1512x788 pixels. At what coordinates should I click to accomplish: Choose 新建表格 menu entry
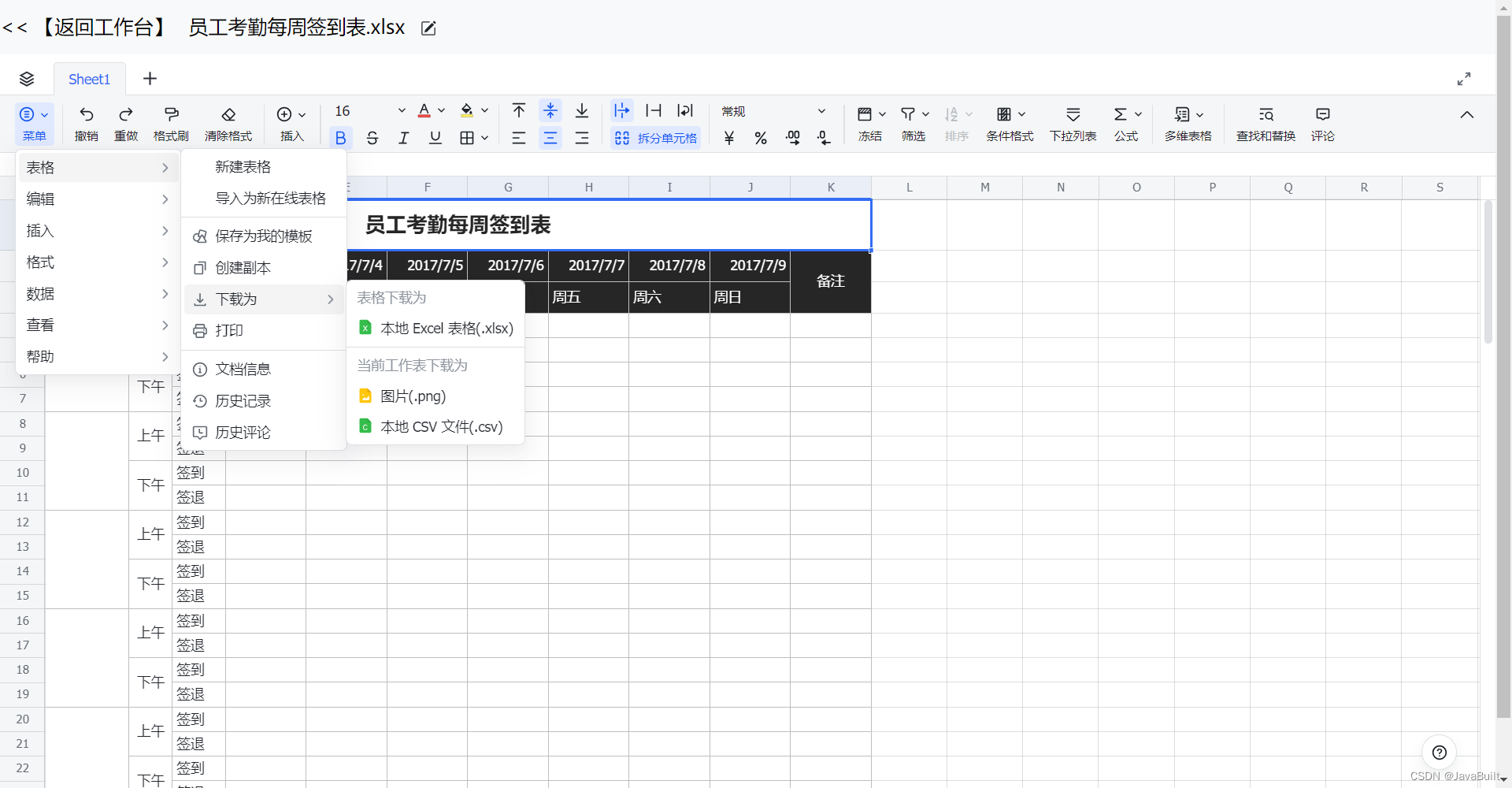(x=264, y=167)
